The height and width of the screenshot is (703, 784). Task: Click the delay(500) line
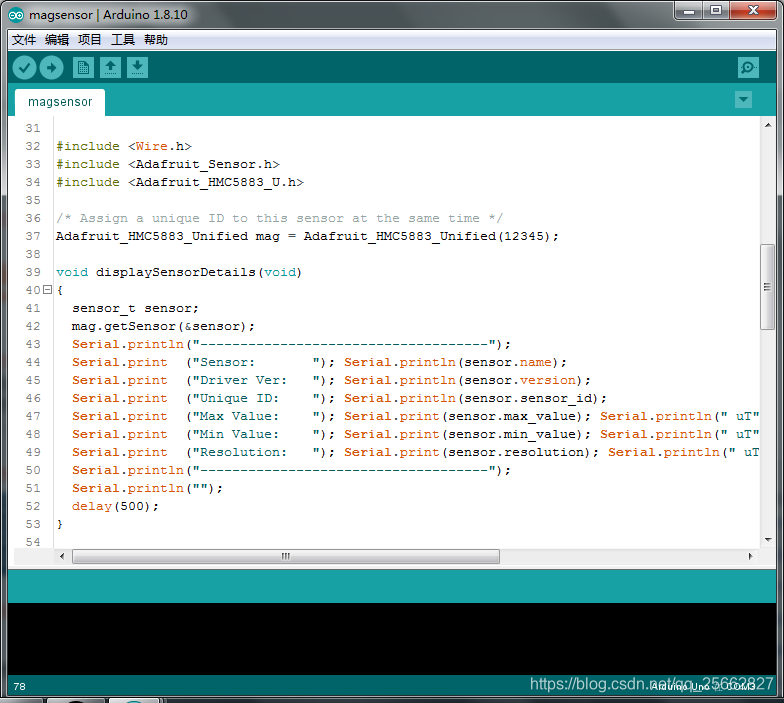[115, 506]
